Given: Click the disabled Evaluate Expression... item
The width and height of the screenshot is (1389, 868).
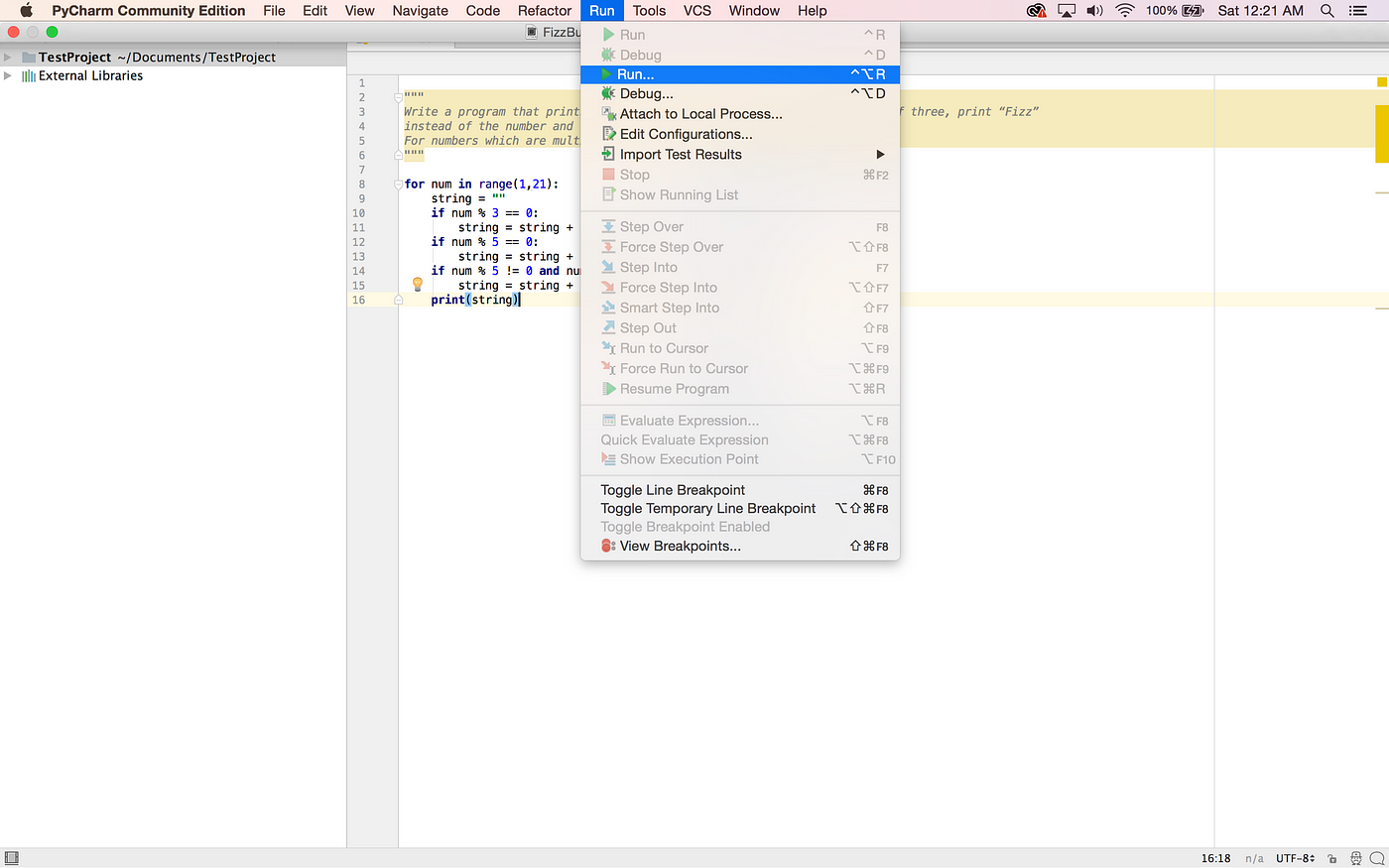Looking at the screenshot, I should tap(740, 421).
